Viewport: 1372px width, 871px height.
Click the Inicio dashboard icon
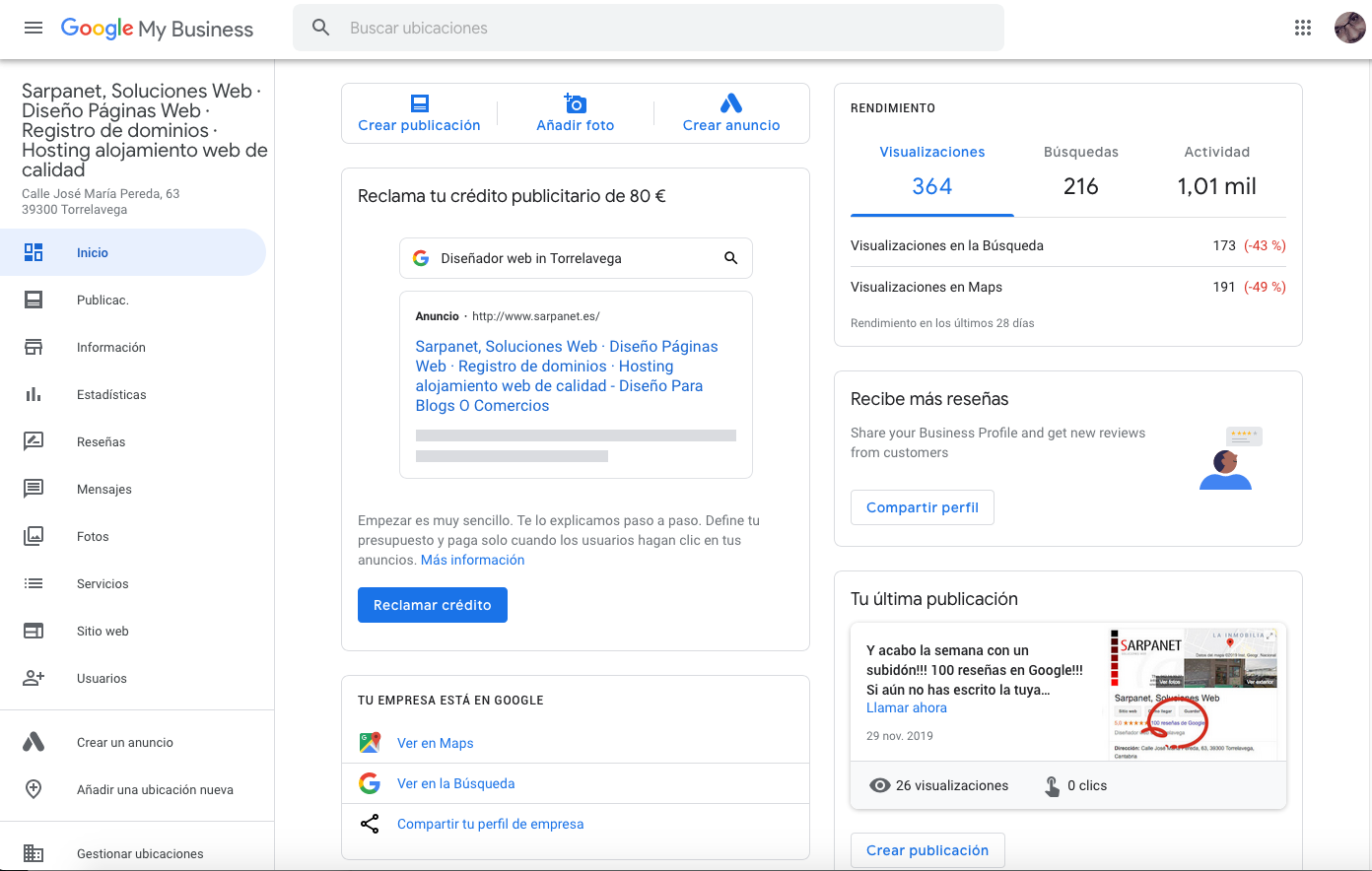point(34,252)
